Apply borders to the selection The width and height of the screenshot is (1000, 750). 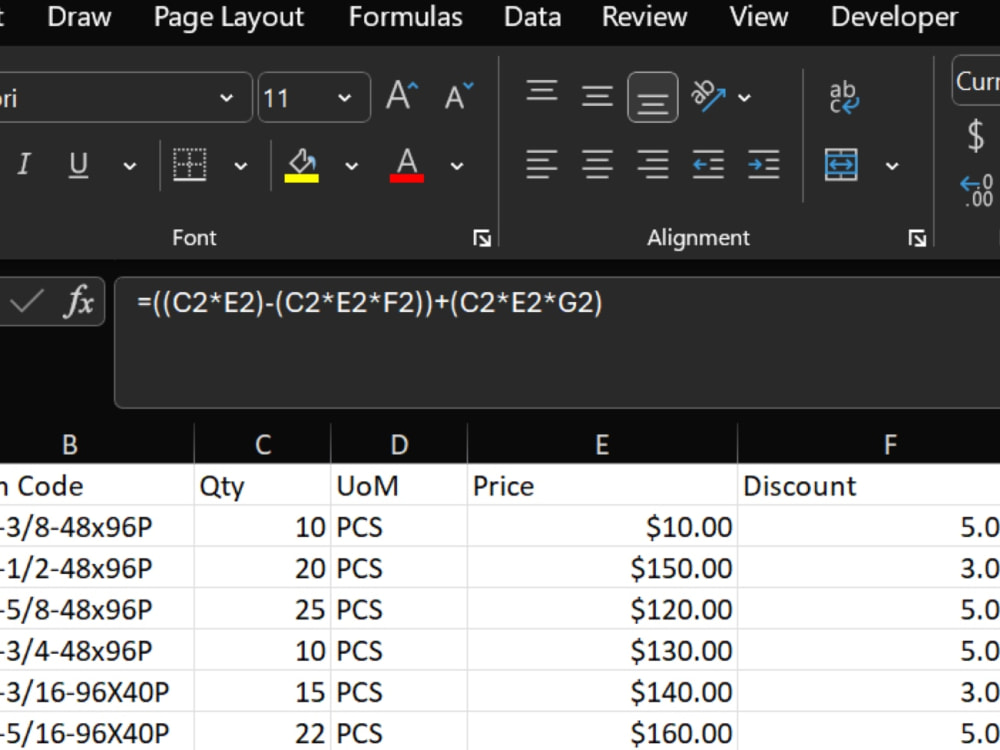[x=190, y=165]
